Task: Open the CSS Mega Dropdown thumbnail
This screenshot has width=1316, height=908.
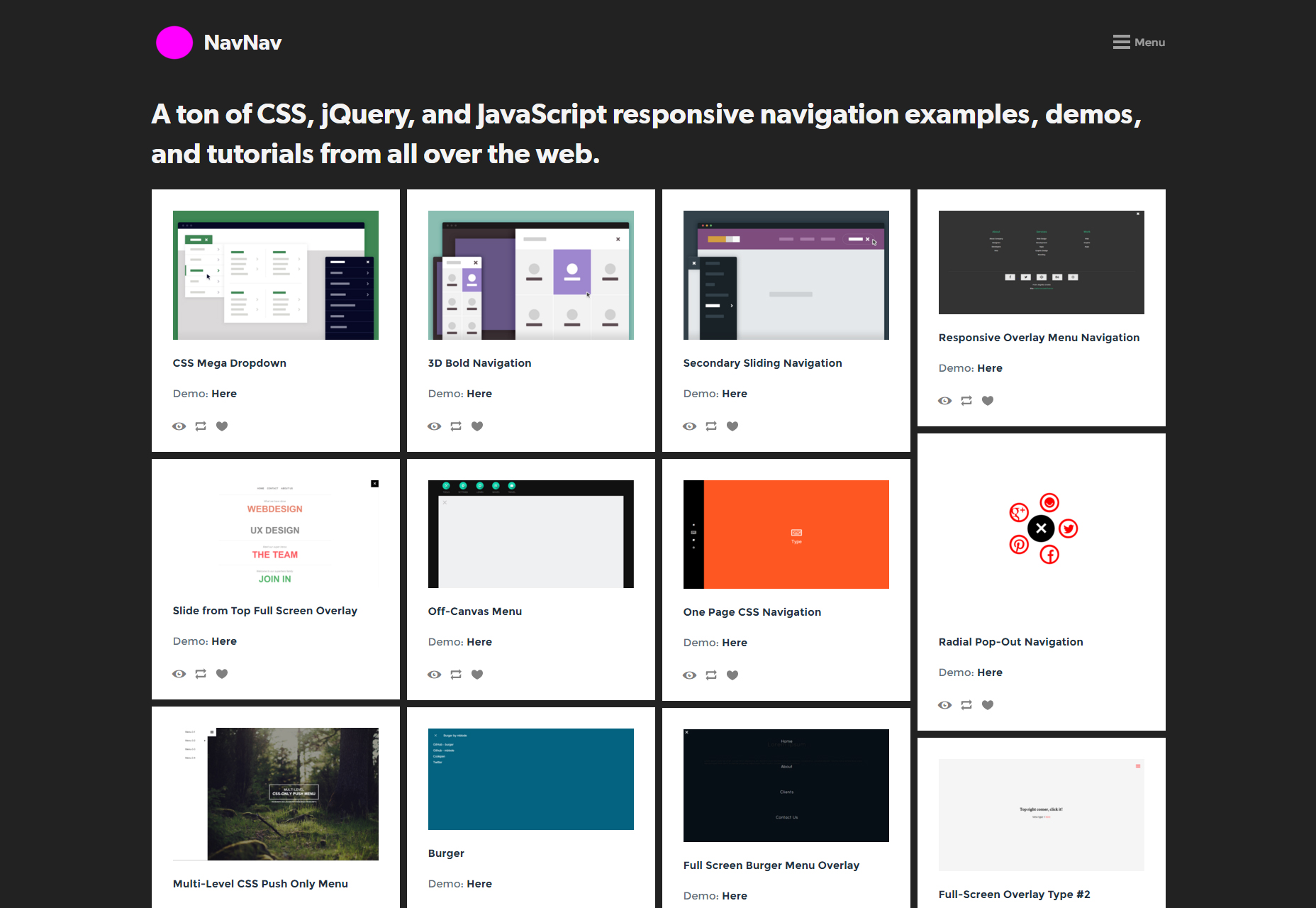Action: 276,275
